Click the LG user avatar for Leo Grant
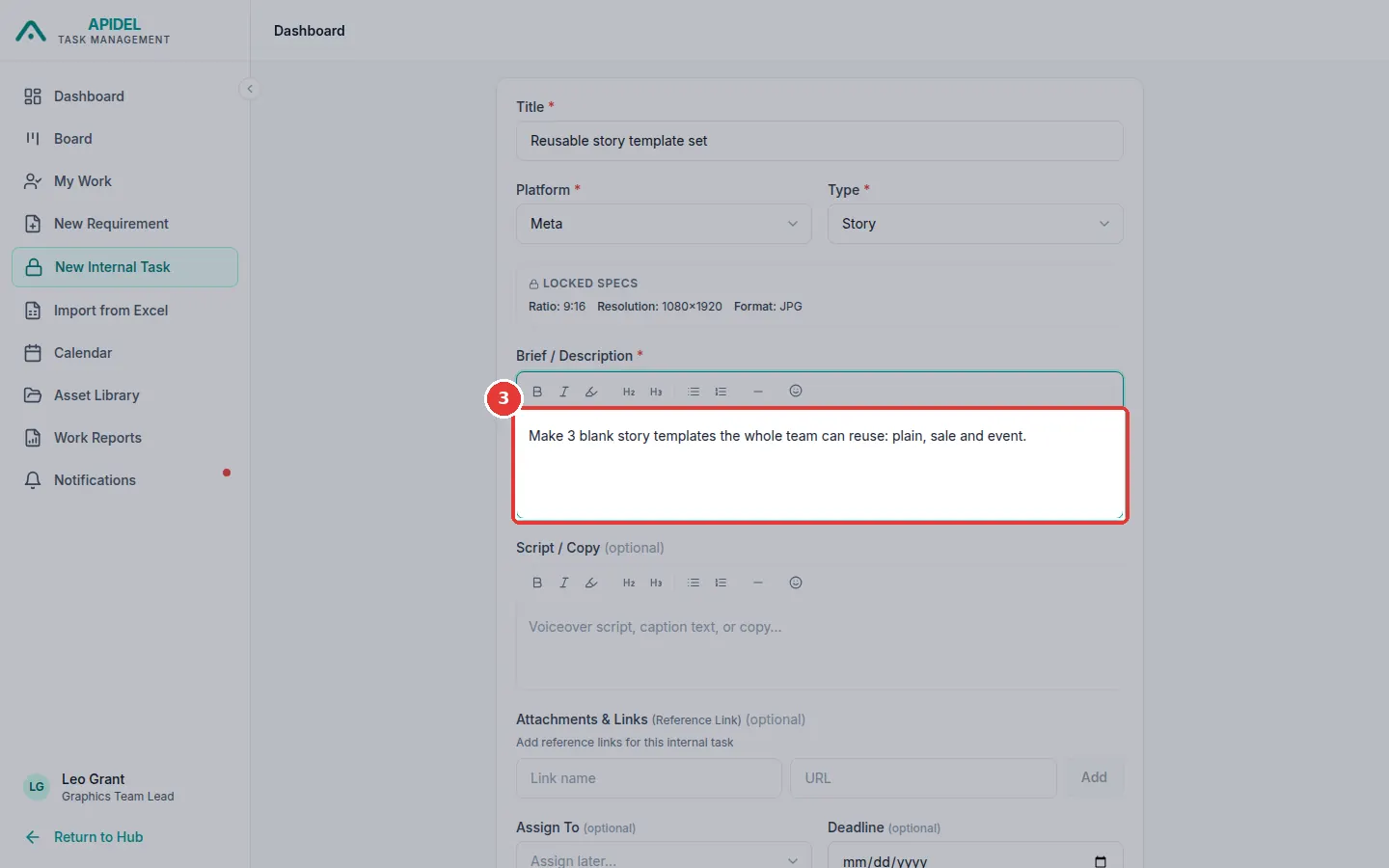This screenshot has width=1389, height=868. click(37, 787)
